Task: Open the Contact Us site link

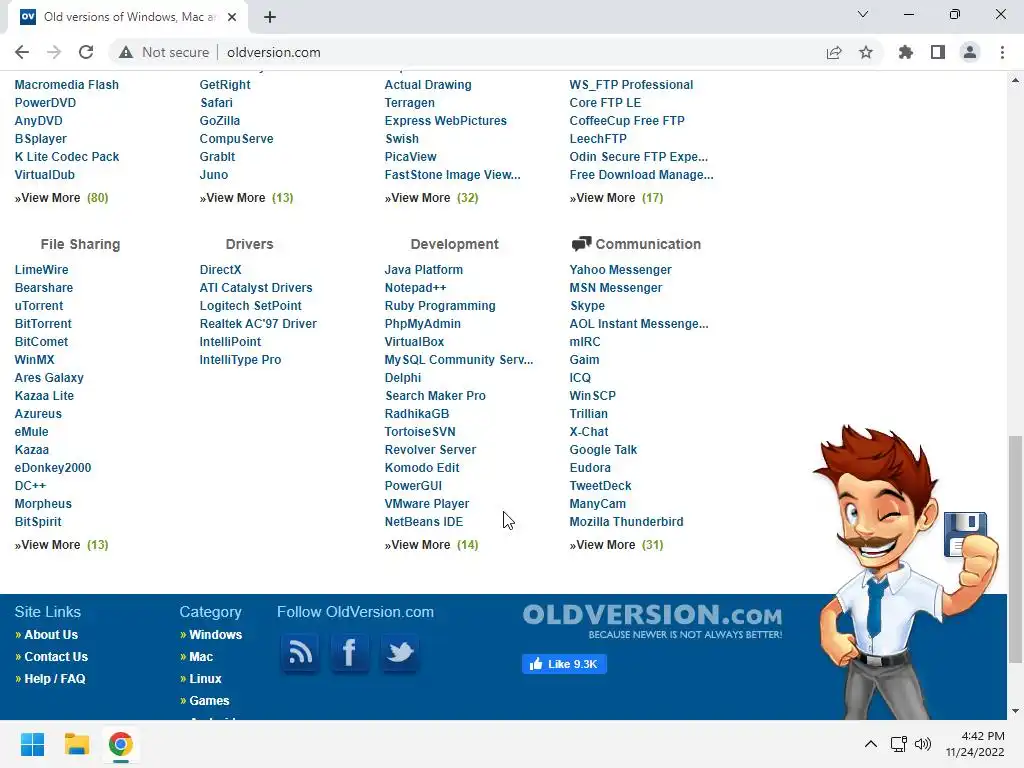Action: 56,657
